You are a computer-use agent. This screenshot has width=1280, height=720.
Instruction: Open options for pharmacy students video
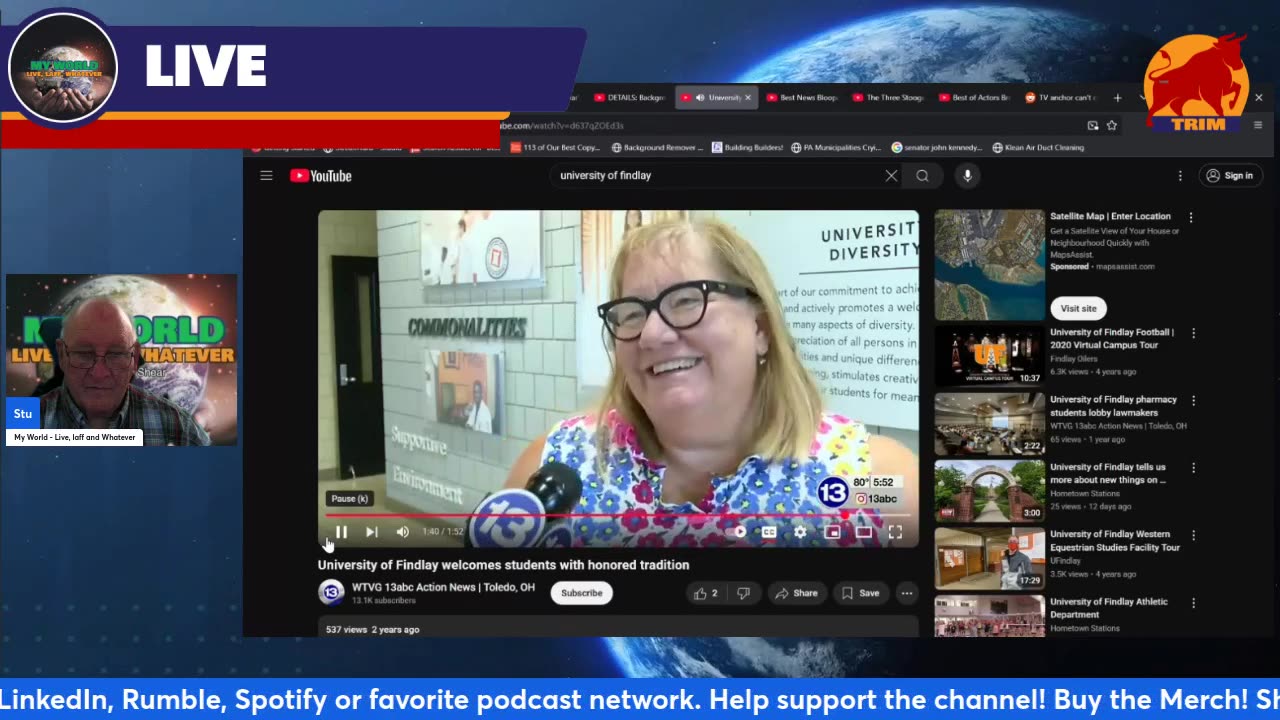[x=1193, y=400]
